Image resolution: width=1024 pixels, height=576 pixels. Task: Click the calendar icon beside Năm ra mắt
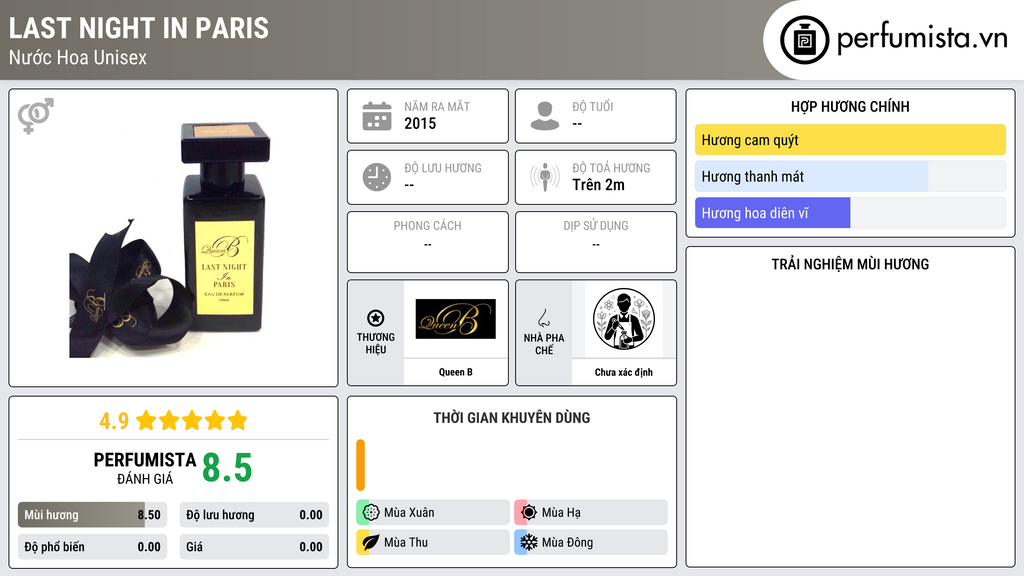point(377,116)
